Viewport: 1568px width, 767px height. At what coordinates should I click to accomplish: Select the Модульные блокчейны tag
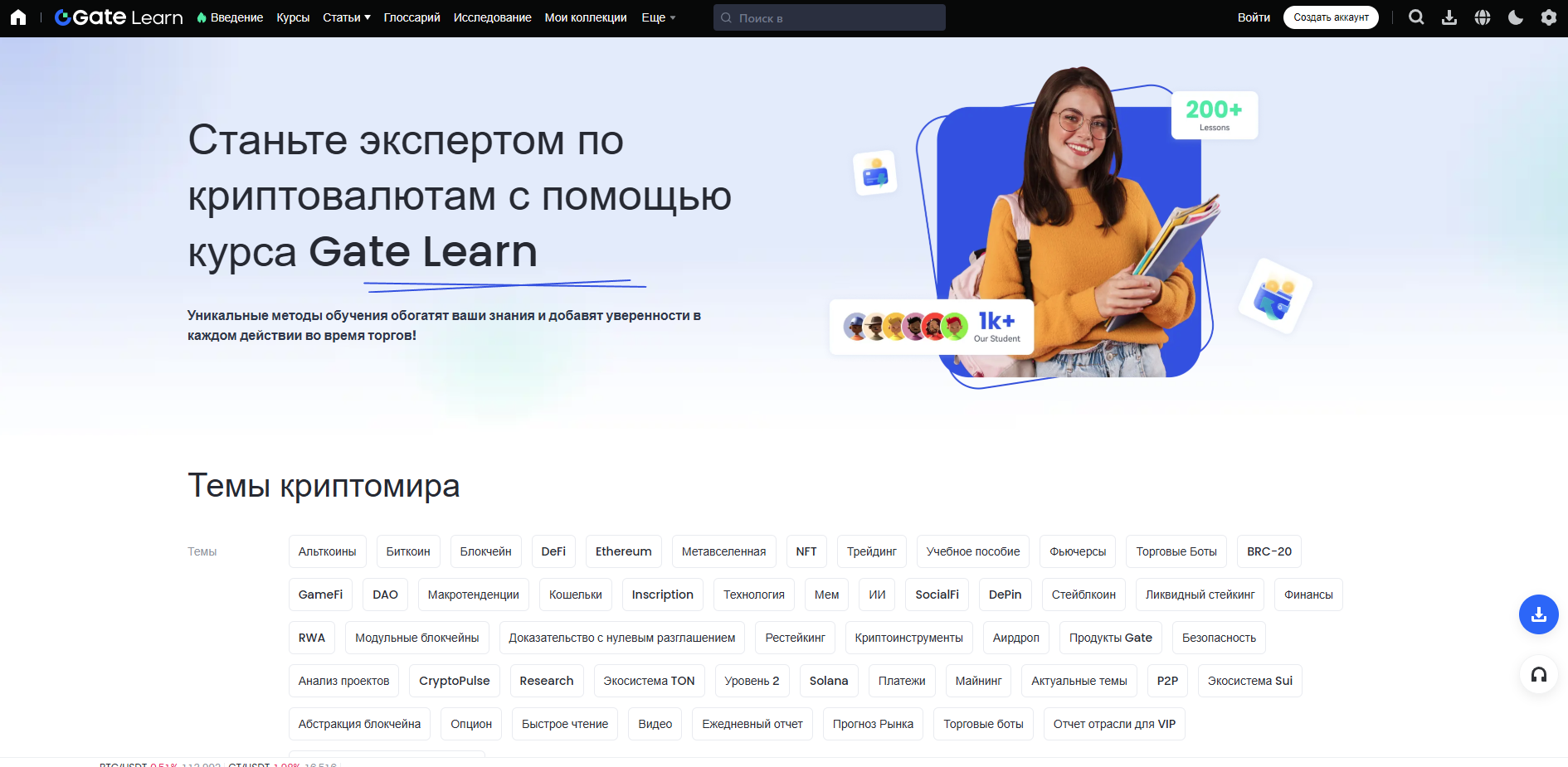point(417,638)
